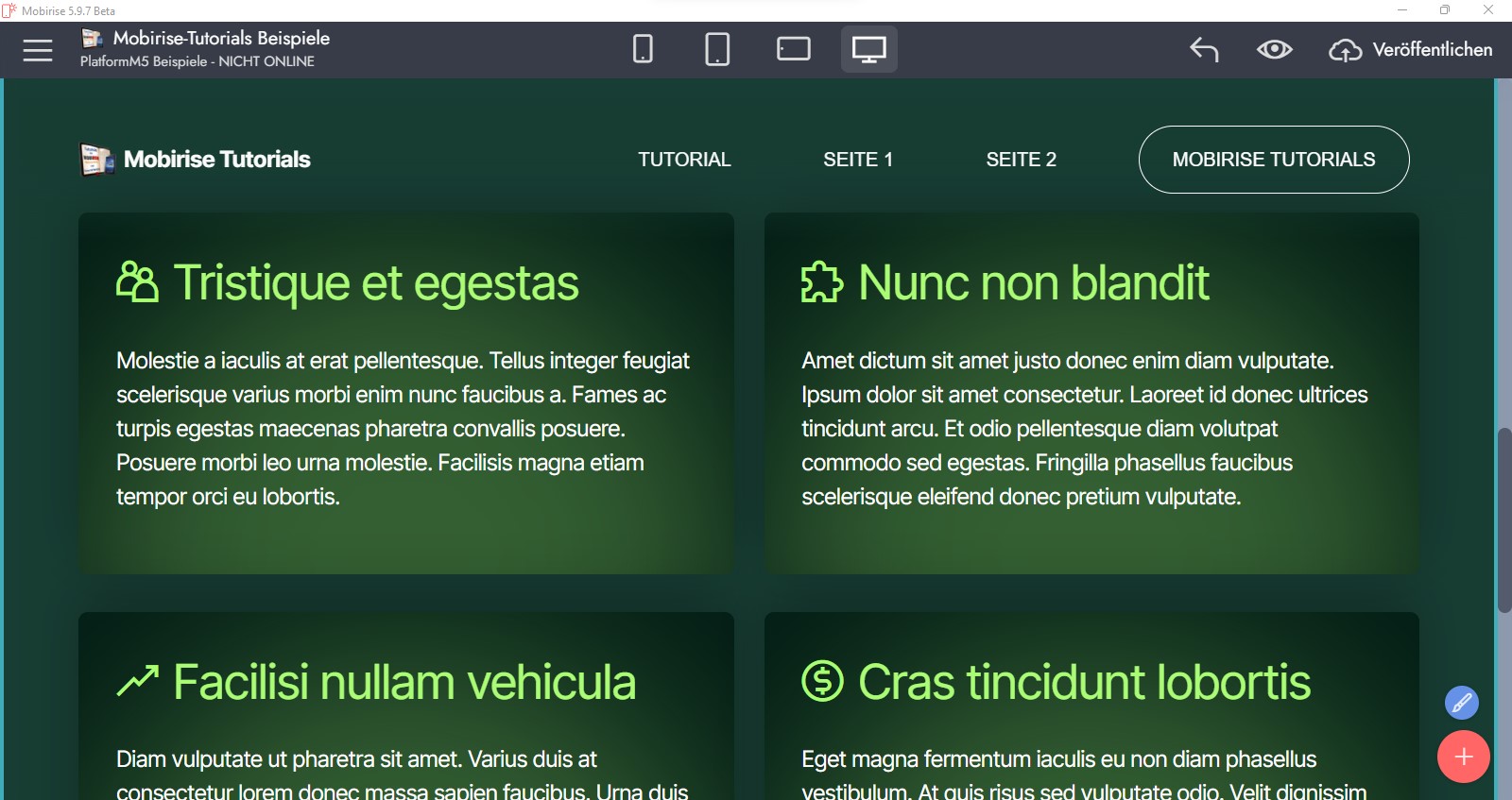Open preview with the eye icon
The width and height of the screenshot is (1512, 800).
click(x=1275, y=49)
